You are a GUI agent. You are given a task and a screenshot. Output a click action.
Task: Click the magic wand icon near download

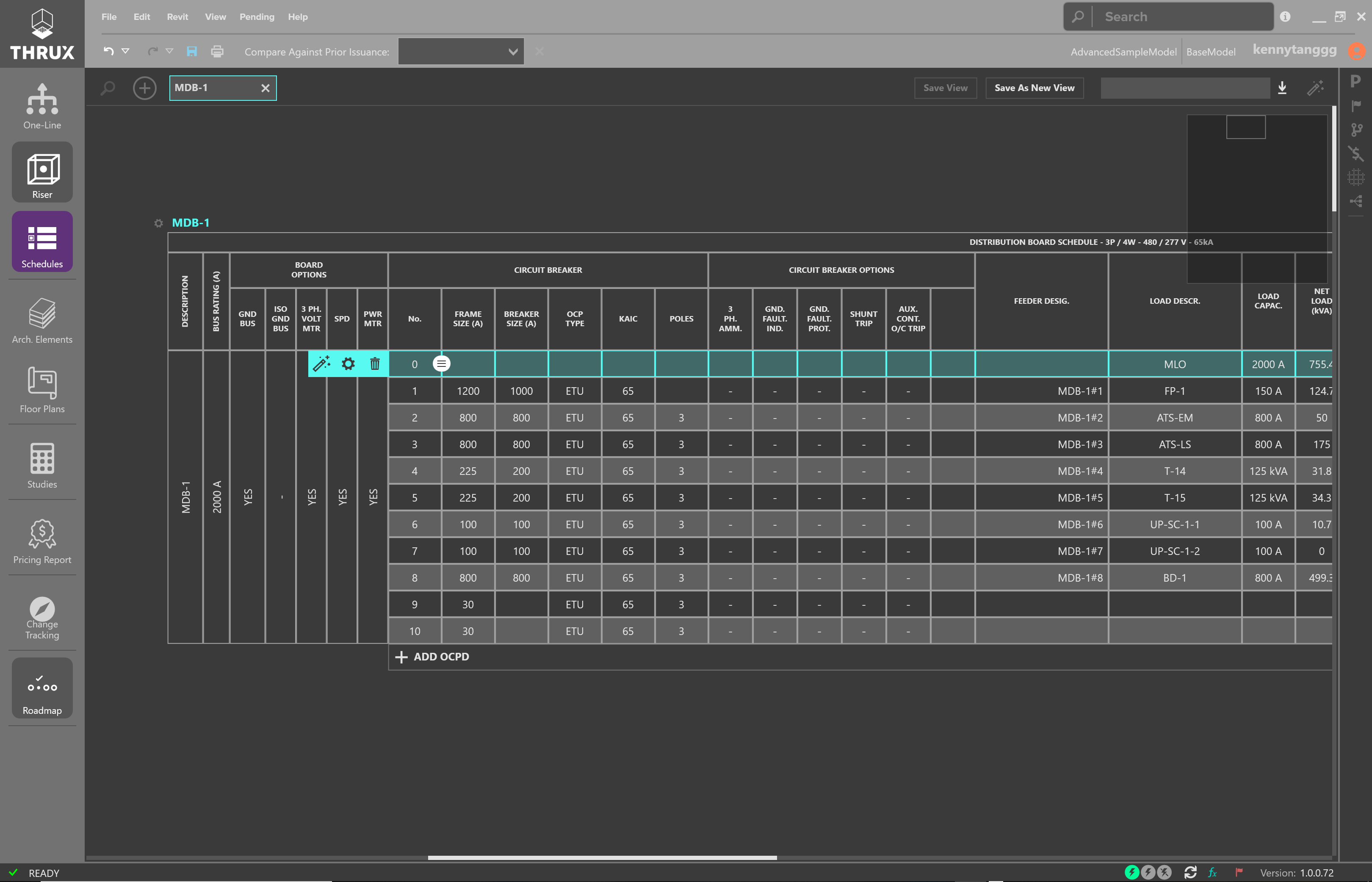point(1315,88)
